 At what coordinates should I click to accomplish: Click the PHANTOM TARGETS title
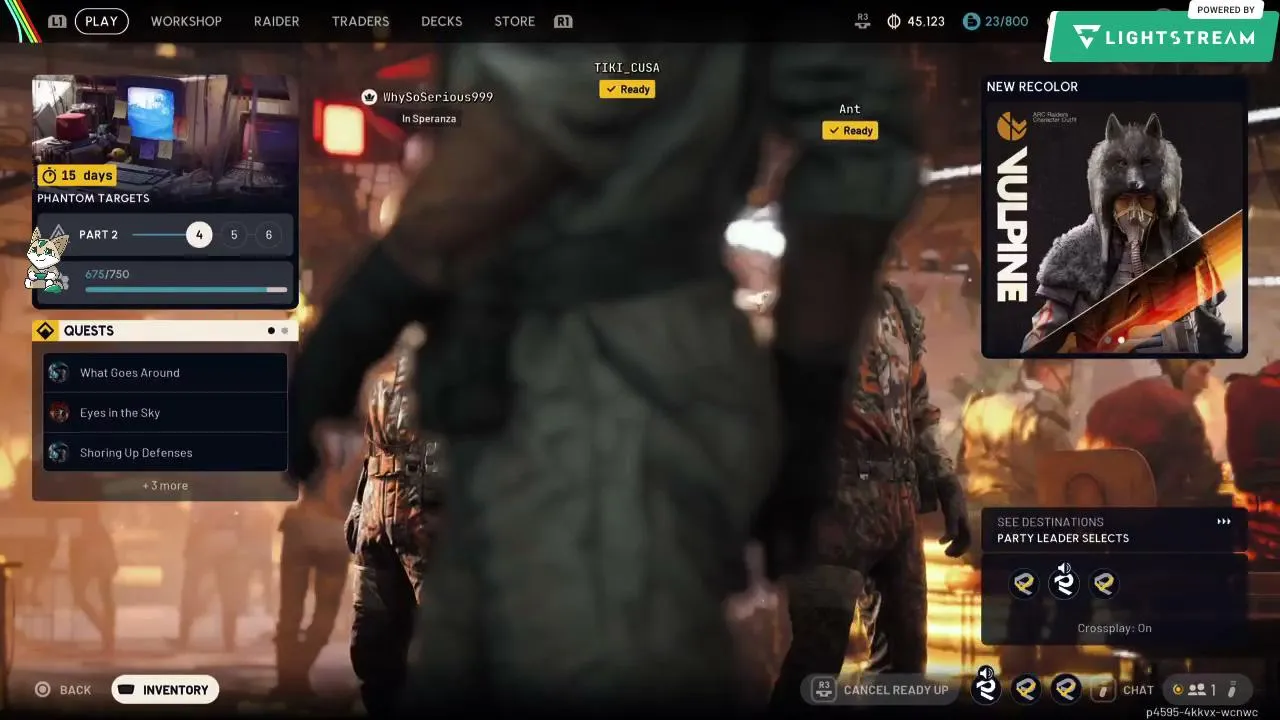(93, 198)
